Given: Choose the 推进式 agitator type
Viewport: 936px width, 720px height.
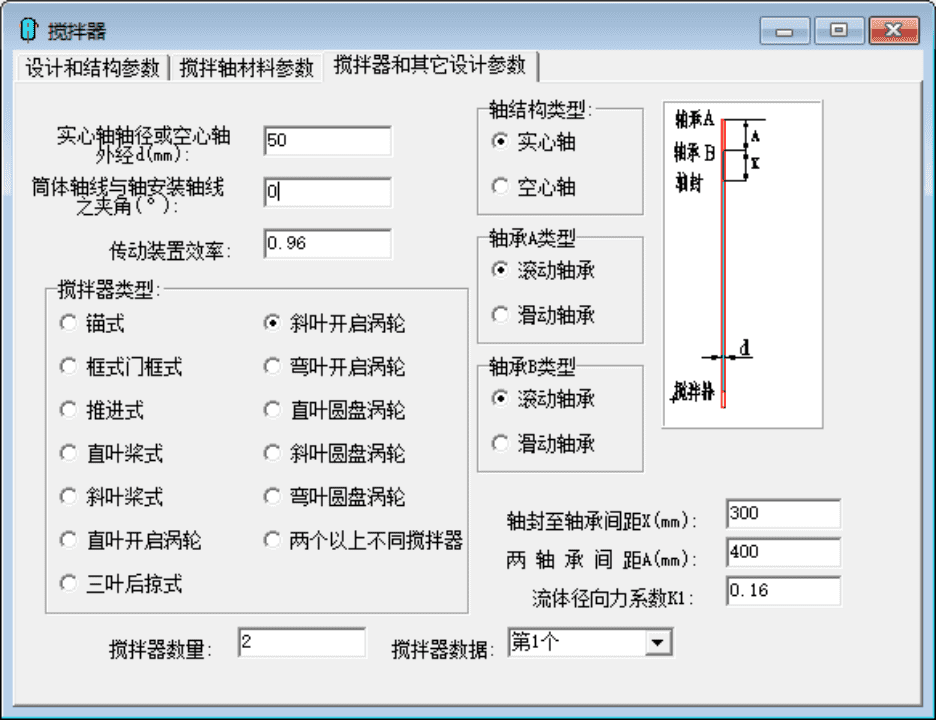Looking at the screenshot, I should (x=67, y=409).
